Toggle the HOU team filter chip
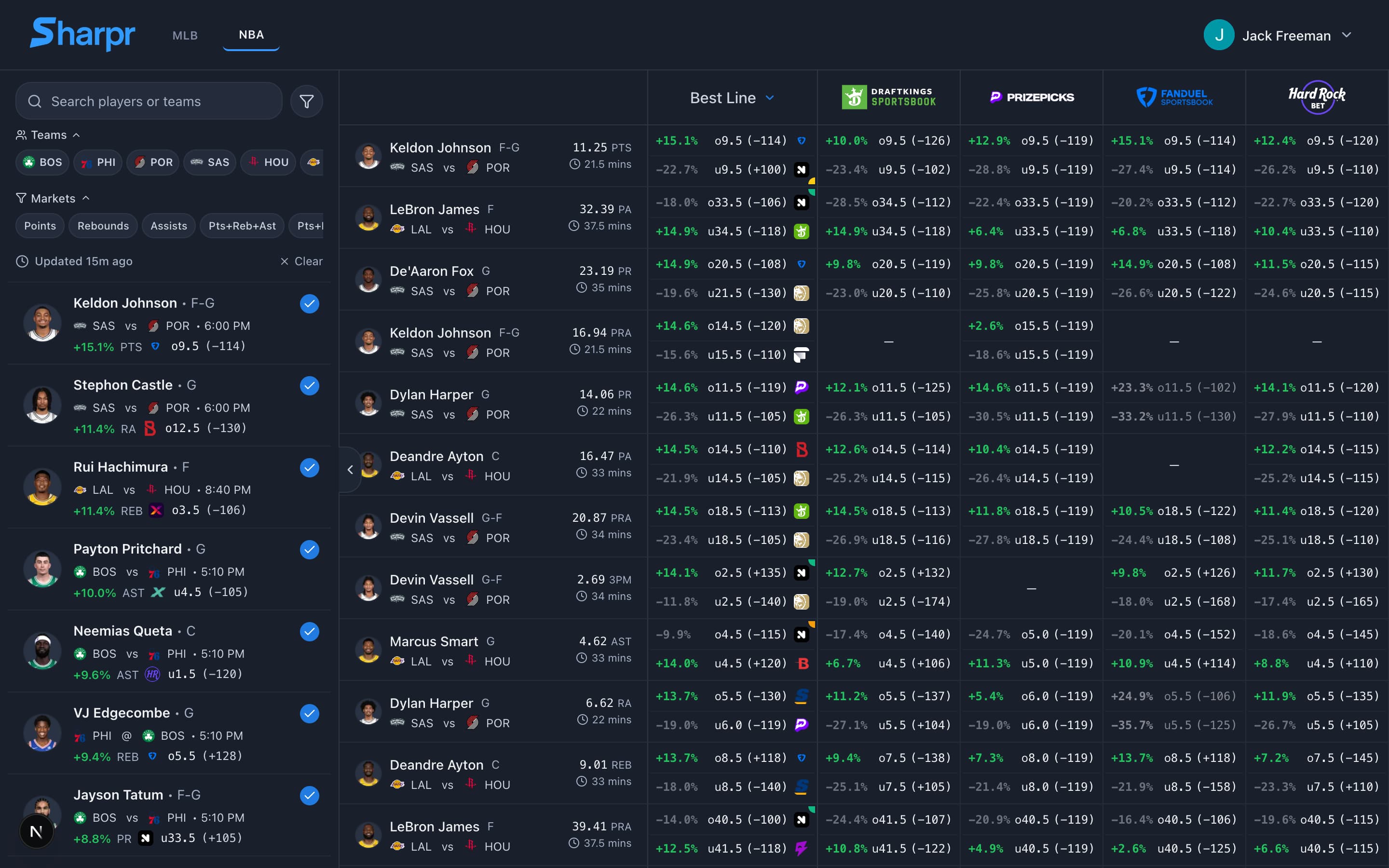The height and width of the screenshot is (868, 1389). pyautogui.click(x=268, y=163)
